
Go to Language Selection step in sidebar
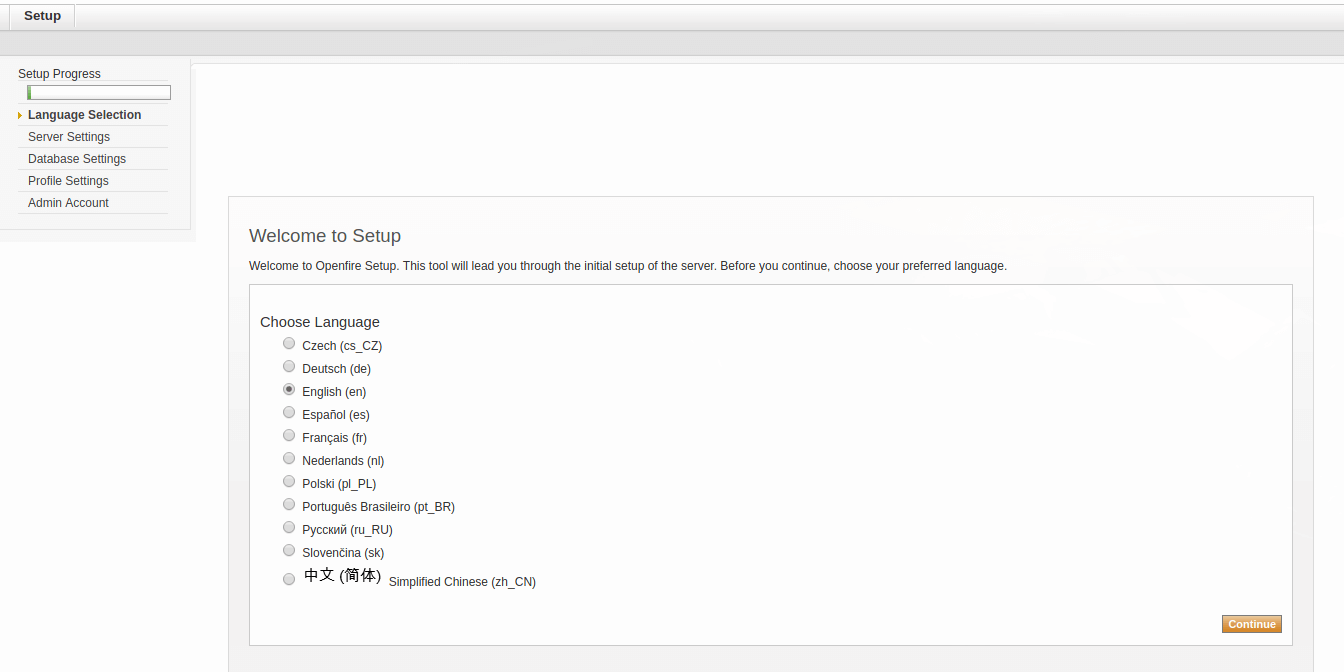click(x=84, y=115)
